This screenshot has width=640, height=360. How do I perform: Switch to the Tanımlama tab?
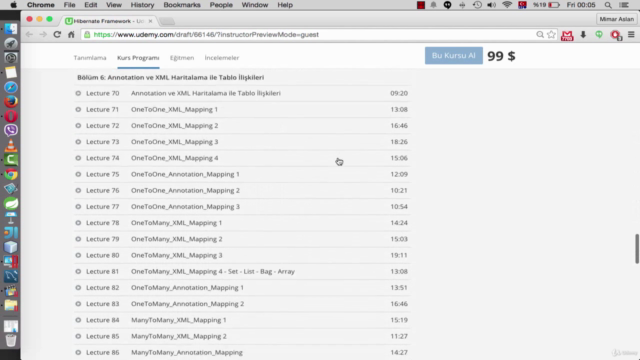tap(90, 58)
